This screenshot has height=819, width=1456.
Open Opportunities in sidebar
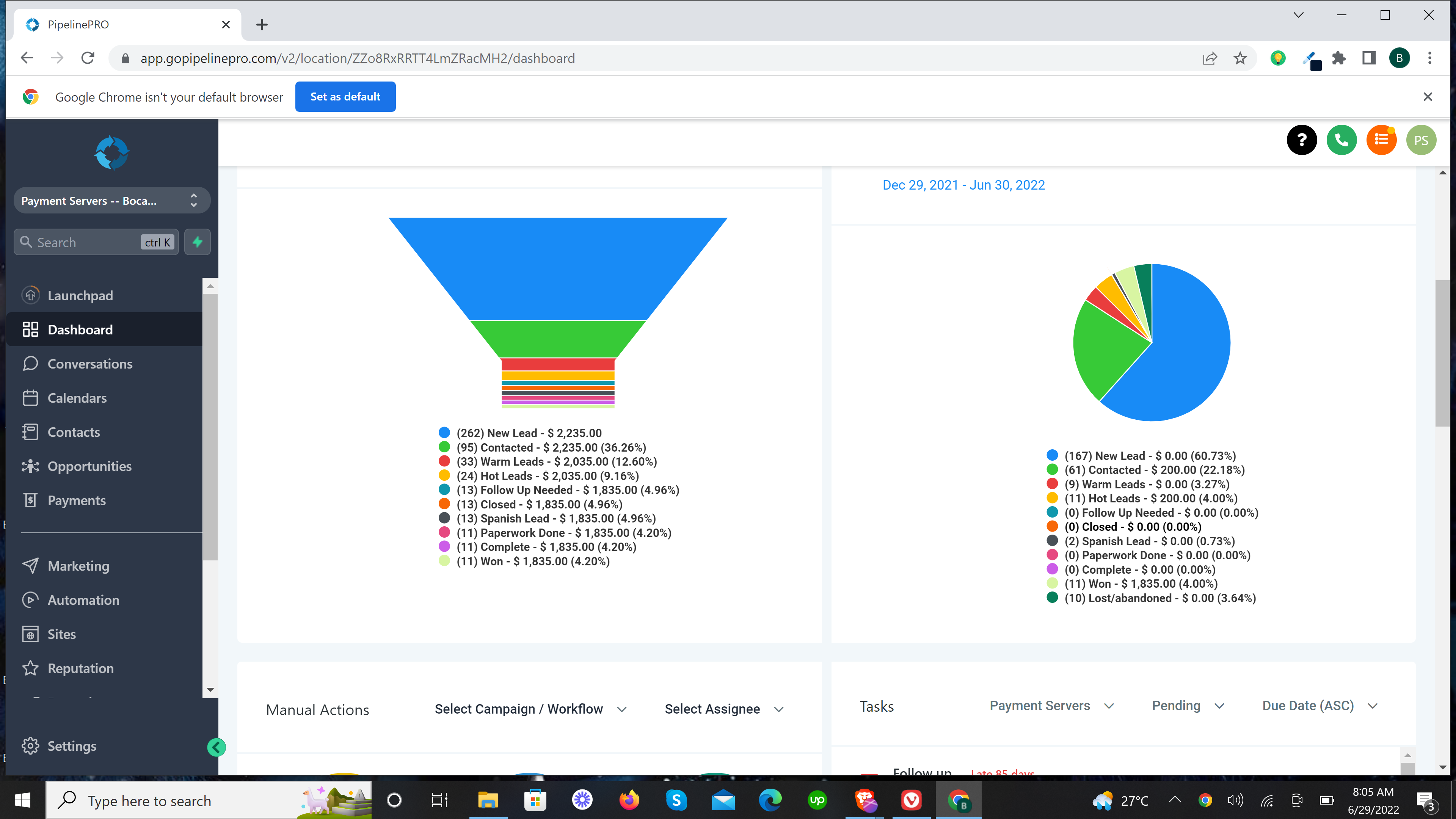pyautogui.click(x=89, y=465)
